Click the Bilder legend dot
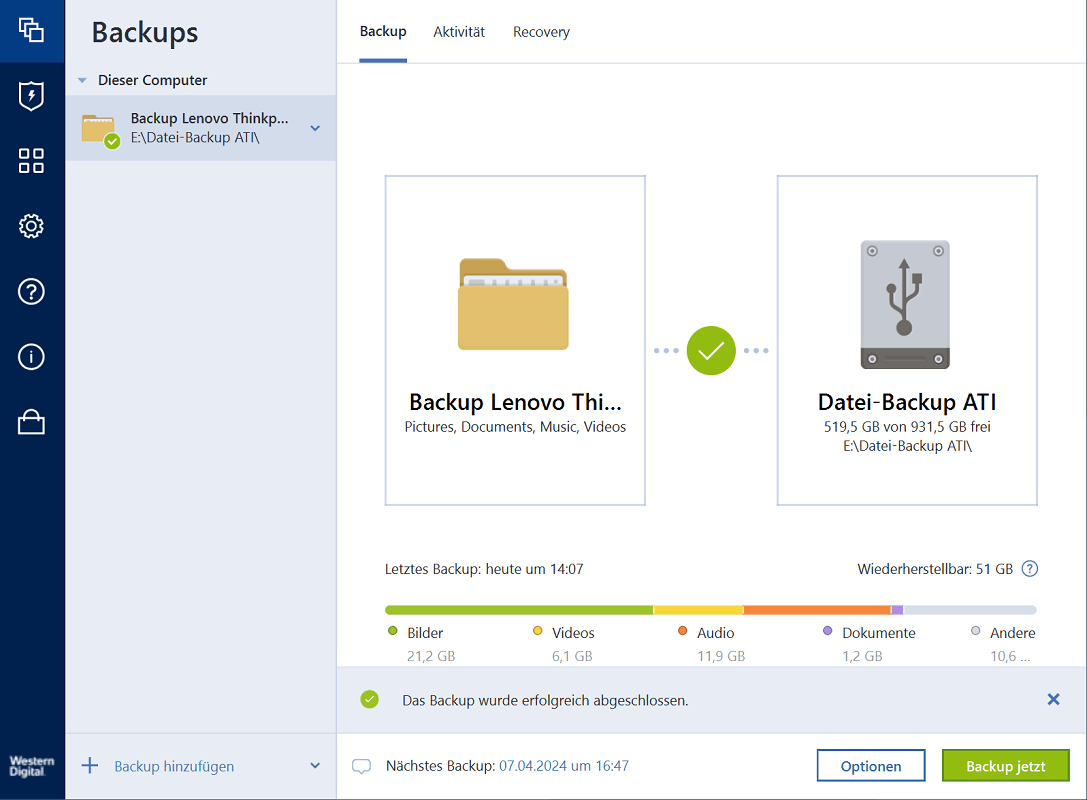Image resolution: width=1087 pixels, height=800 pixels. tap(392, 631)
